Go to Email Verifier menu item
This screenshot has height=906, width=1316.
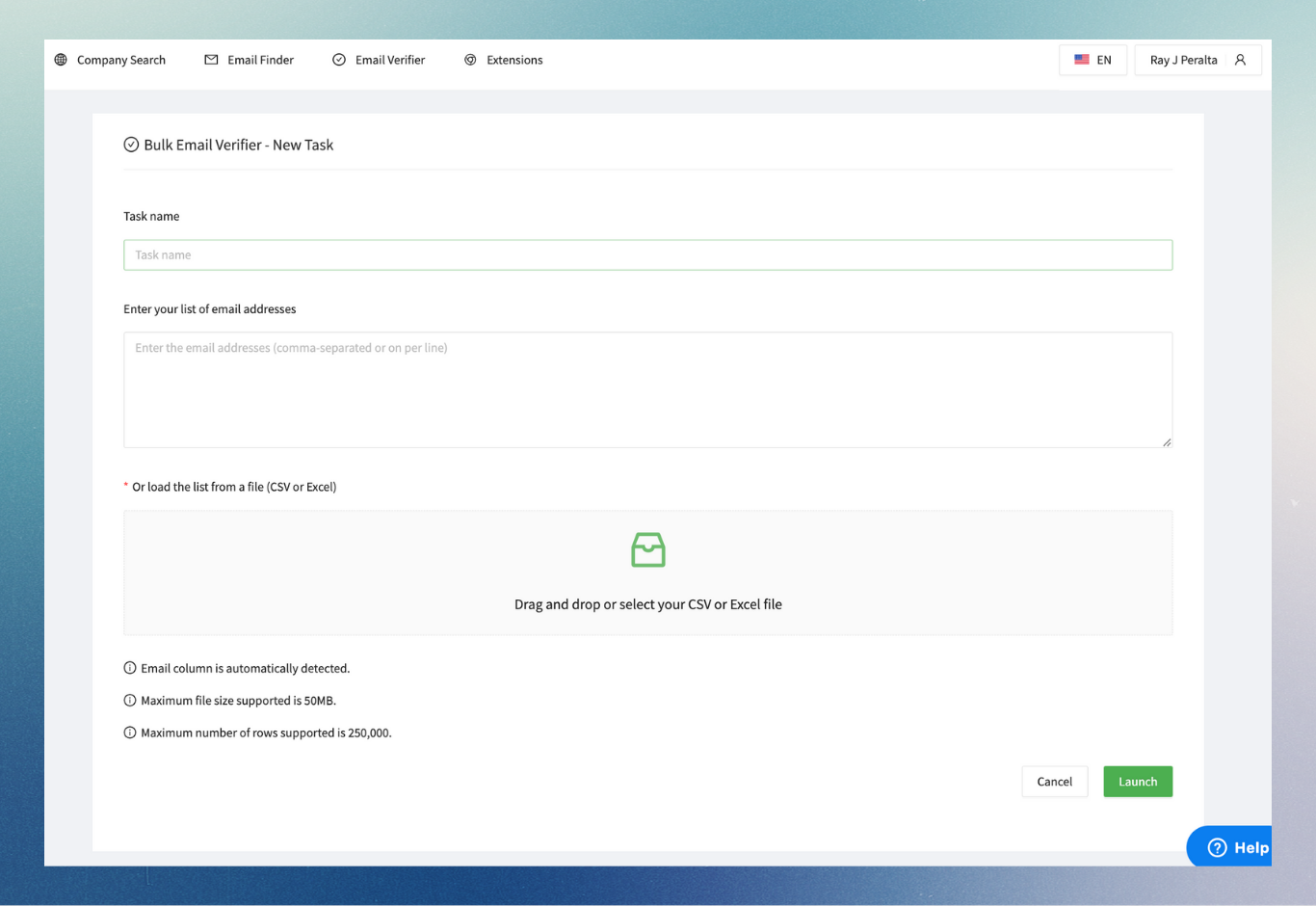(379, 60)
